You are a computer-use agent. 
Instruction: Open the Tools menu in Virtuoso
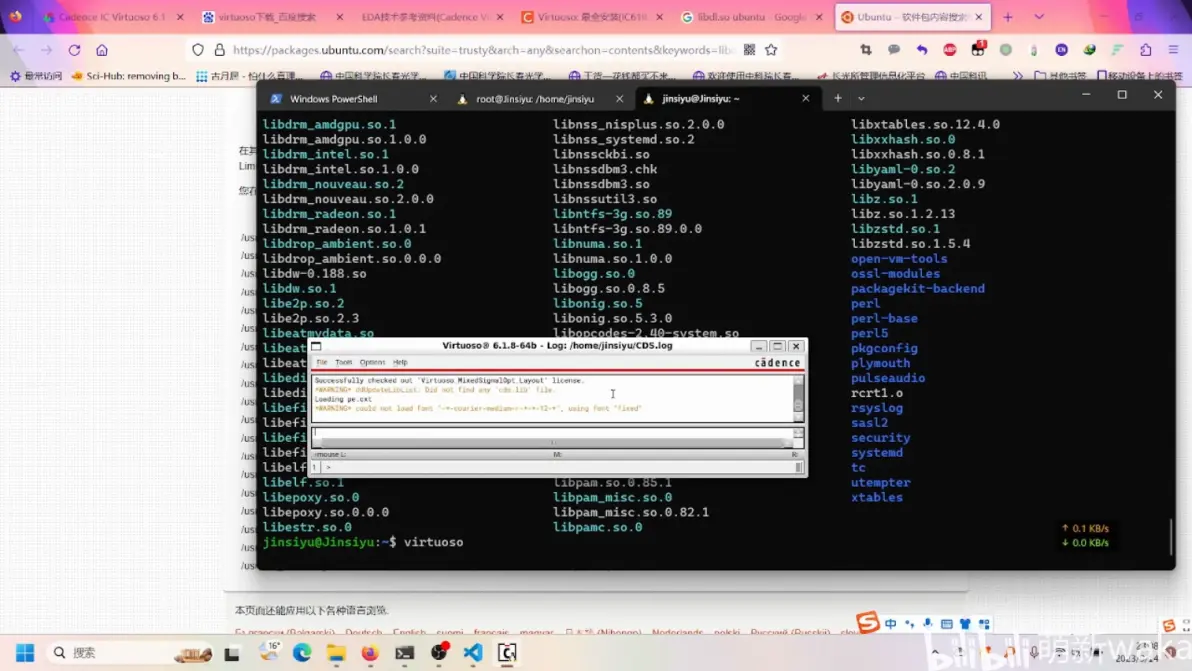pyautogui.click(x=344, y=362)
